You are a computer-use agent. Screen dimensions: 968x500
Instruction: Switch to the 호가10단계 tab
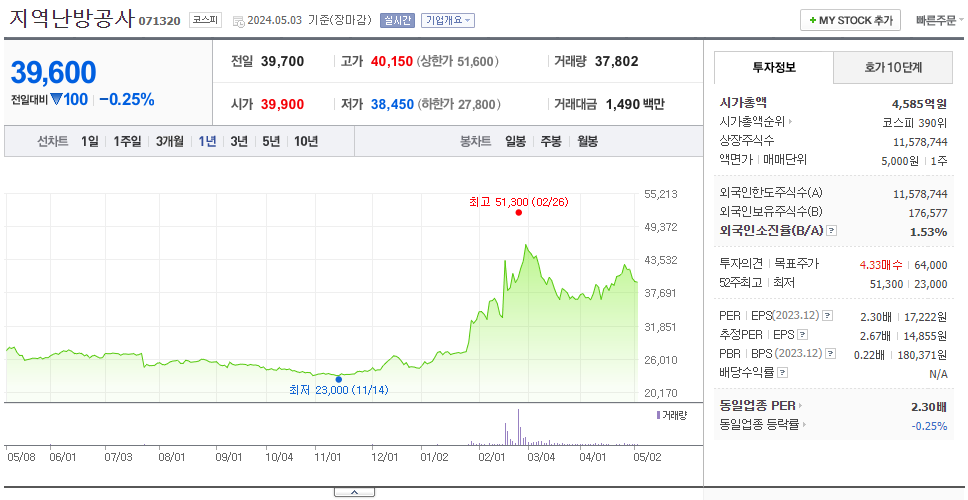tap(893, 67)
